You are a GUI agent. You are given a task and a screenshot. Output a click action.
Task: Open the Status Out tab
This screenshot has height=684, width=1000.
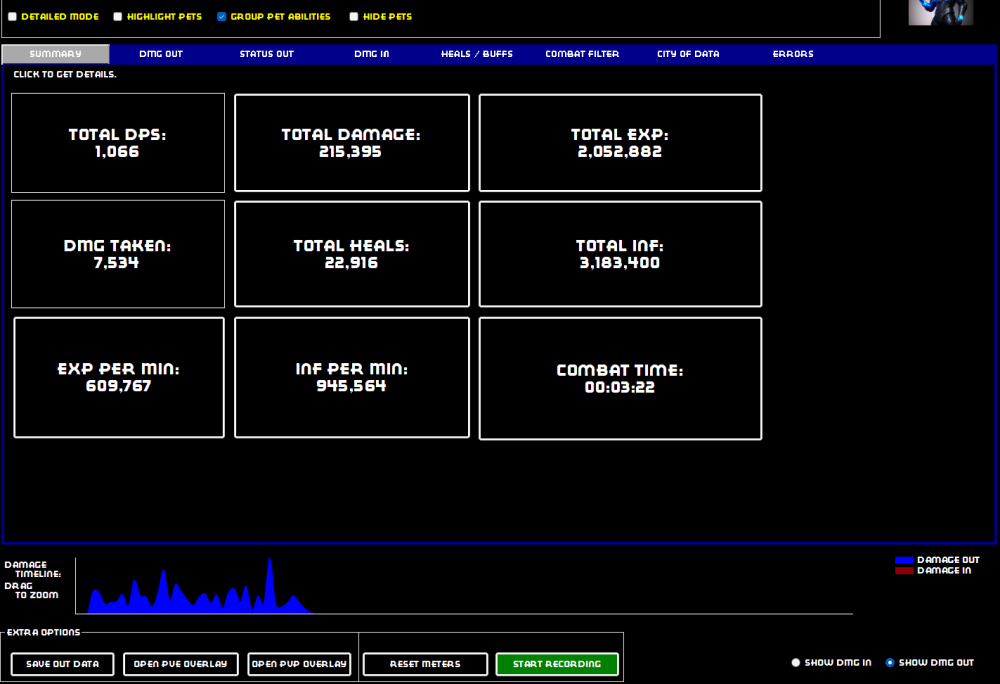[266, 54]
